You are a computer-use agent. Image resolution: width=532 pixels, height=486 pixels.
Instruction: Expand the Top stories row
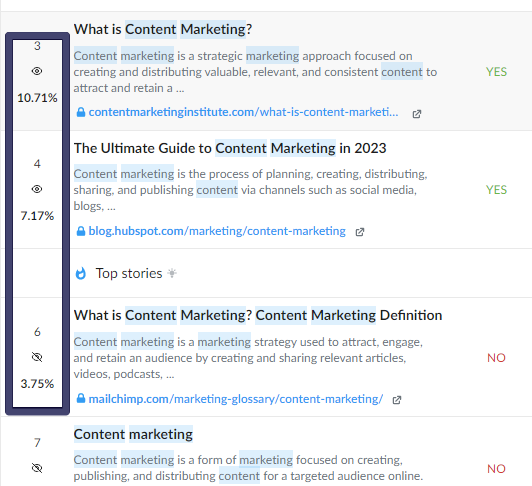(266, 273)
